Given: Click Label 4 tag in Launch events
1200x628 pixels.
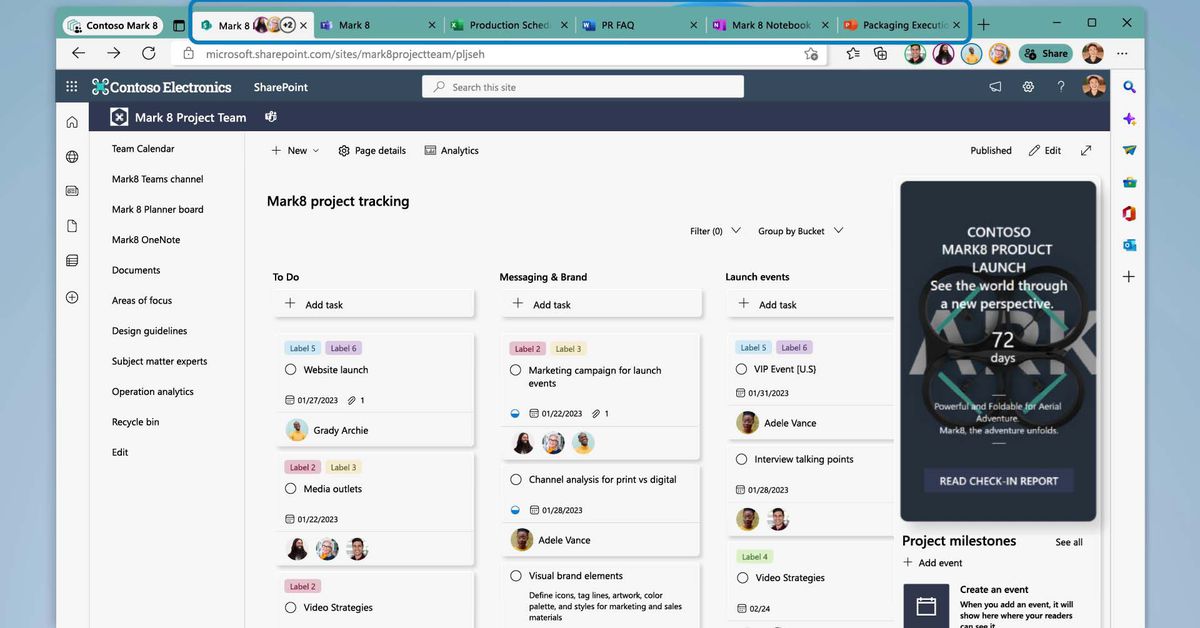Looking at the screenshot, I should coord(754,557).
